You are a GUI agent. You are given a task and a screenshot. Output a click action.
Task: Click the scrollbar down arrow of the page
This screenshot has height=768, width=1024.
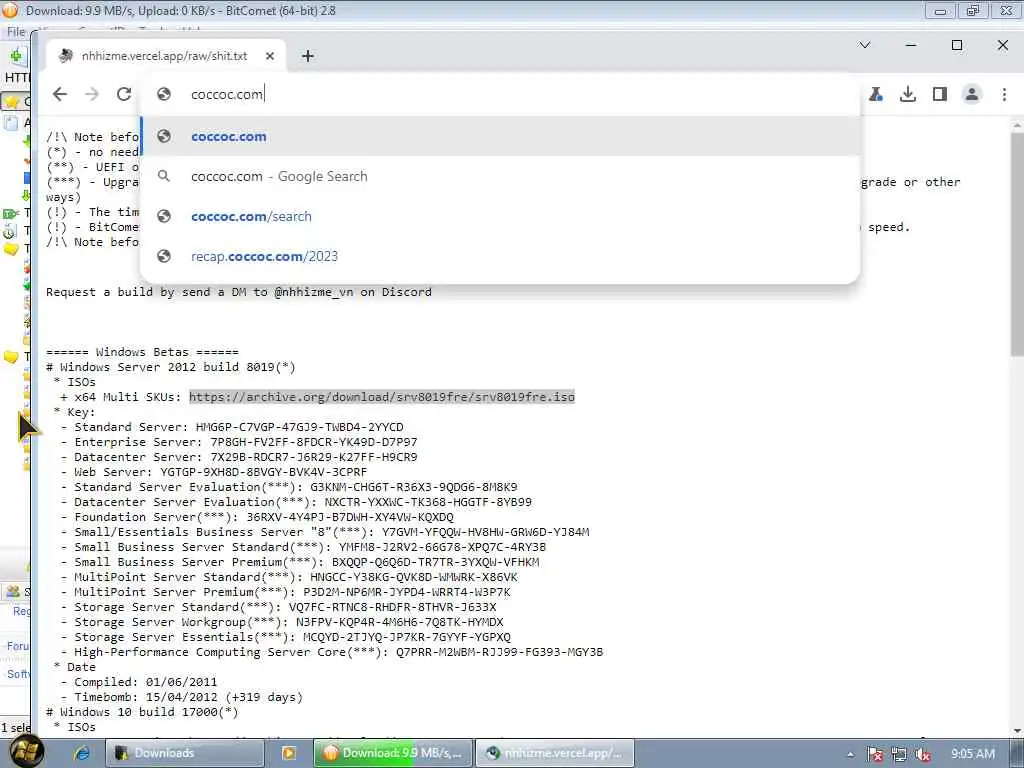click(x=1017, y=731)
